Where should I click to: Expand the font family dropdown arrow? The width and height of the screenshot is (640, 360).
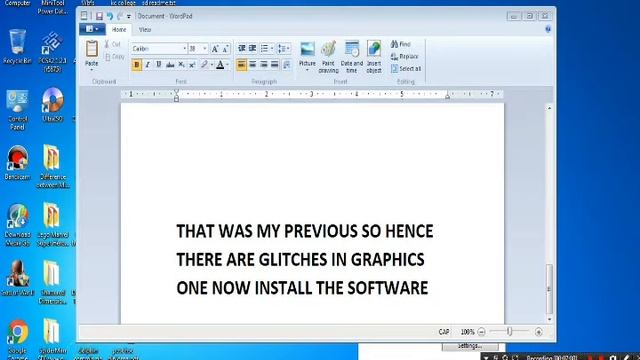184,49
